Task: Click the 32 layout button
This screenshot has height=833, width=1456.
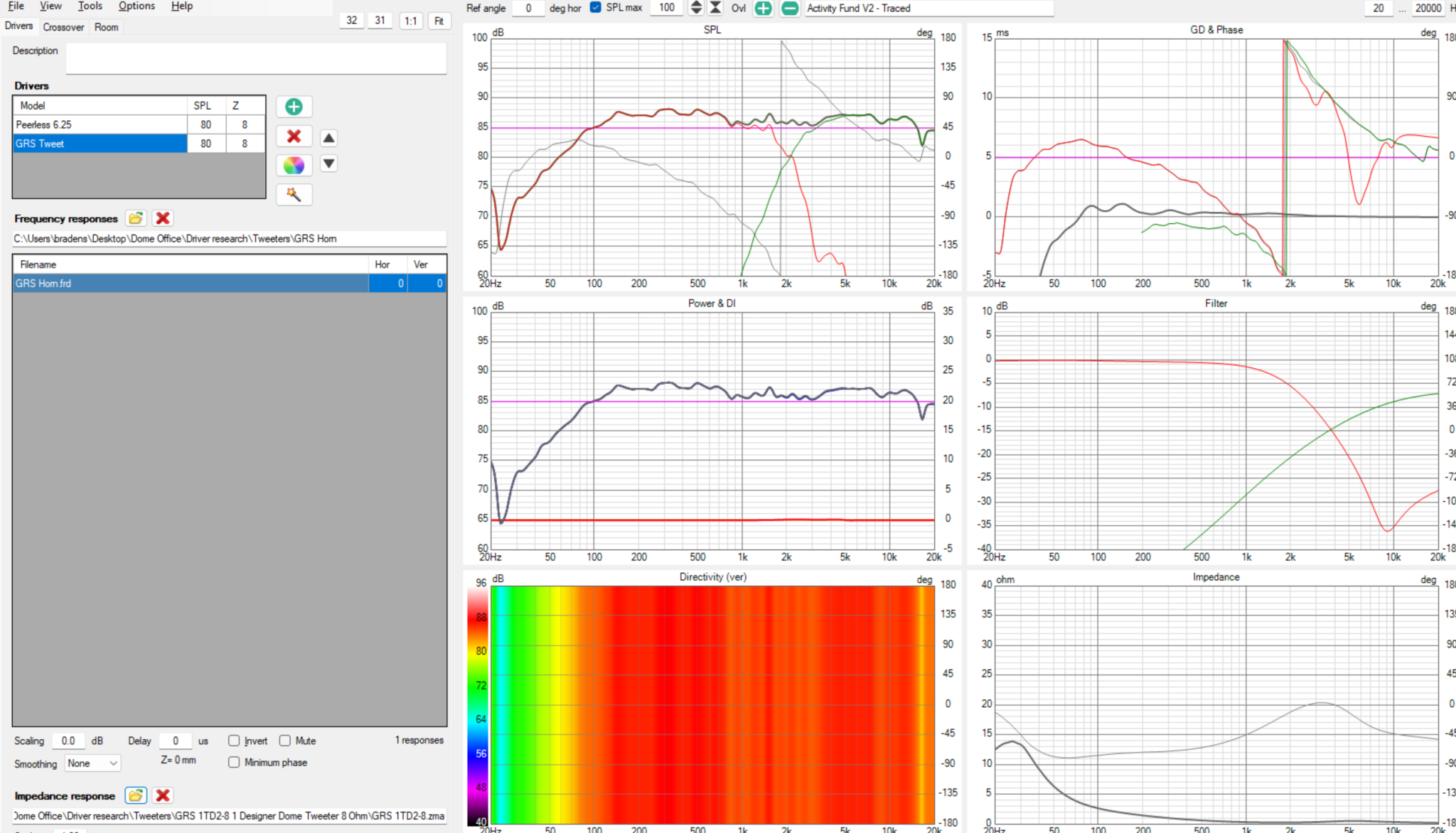Action: tap(351, 21)
